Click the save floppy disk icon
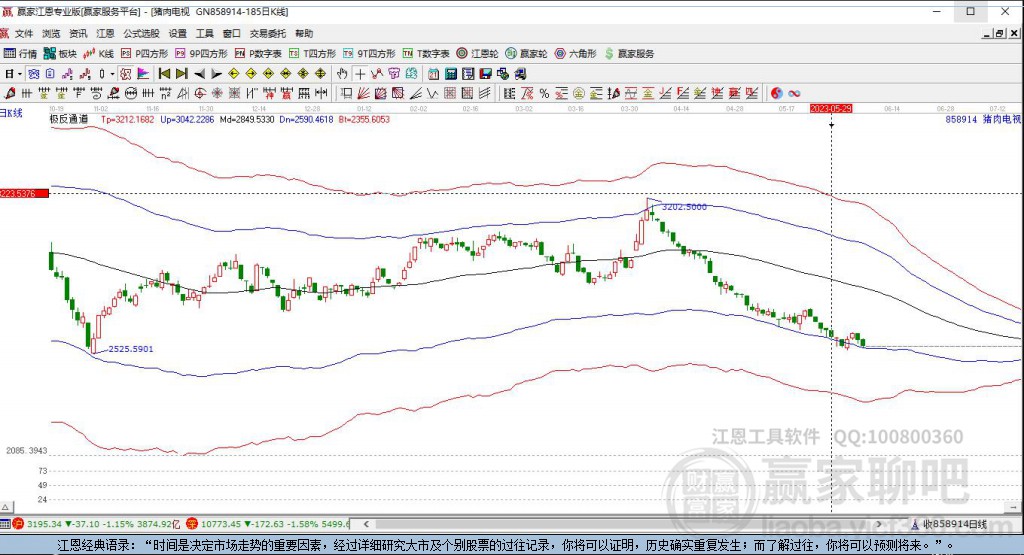This screenshot has height=555, width=1024. click(x=485, y=74)
